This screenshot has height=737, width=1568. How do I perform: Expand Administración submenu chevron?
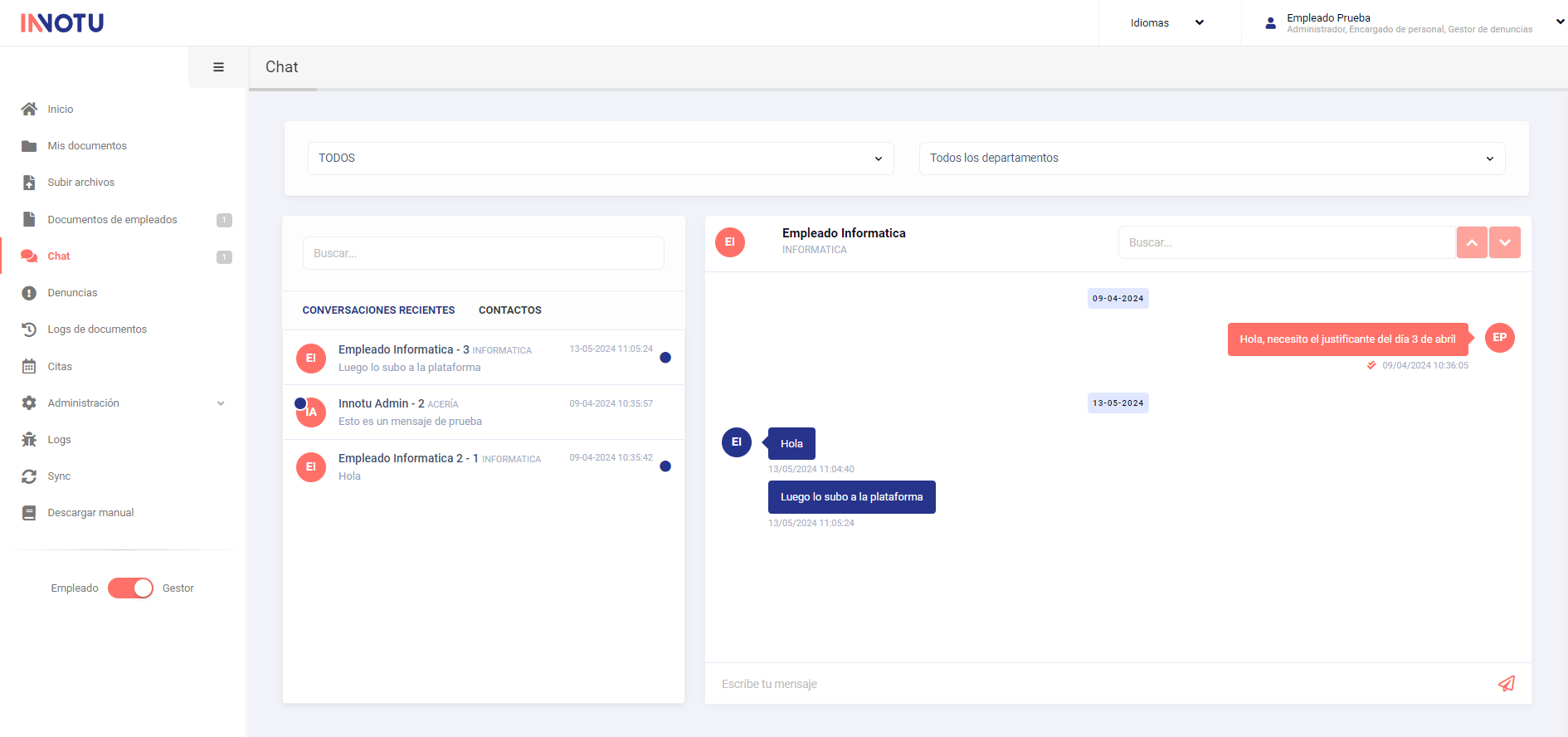tap(221, 403)
